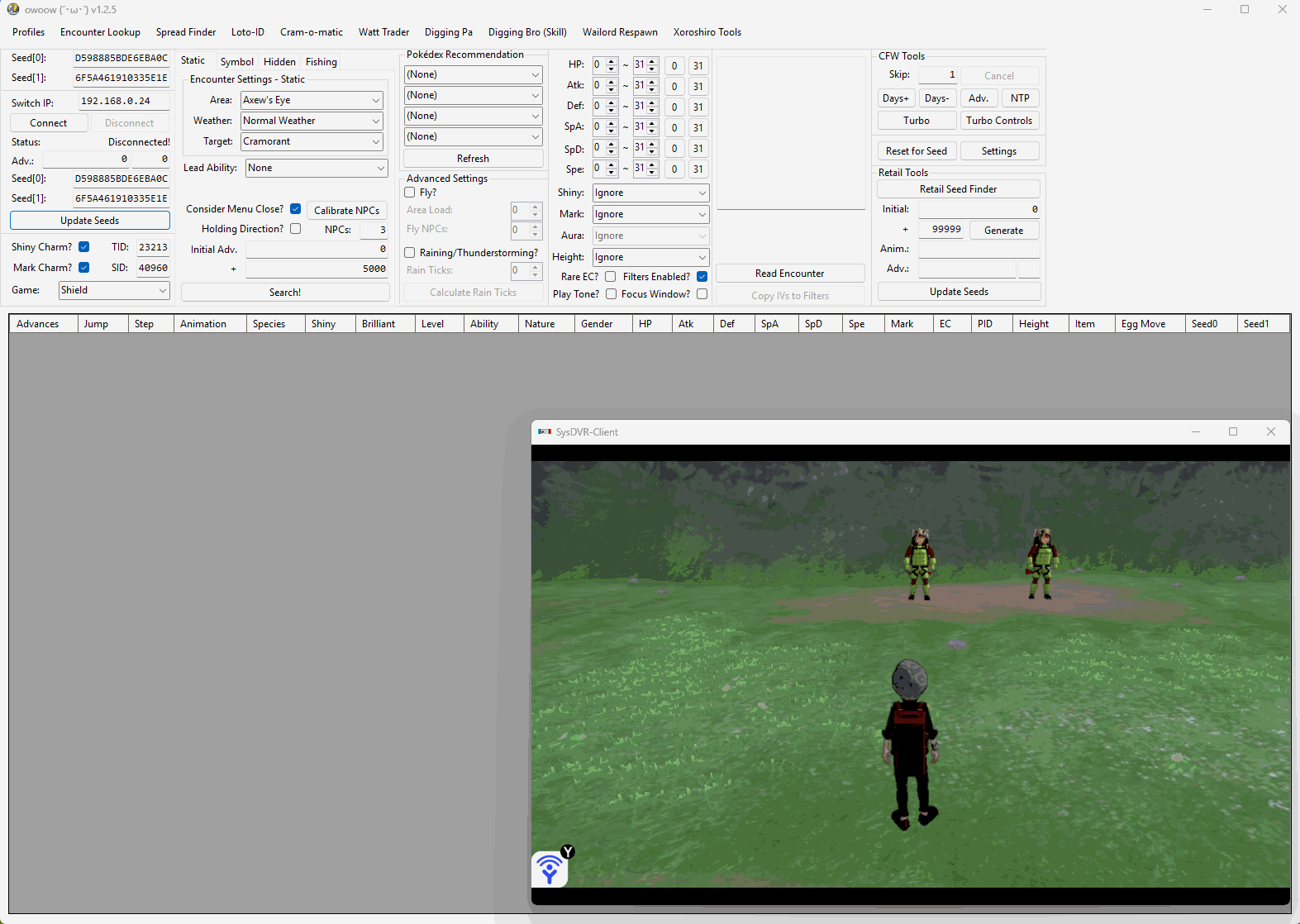Open the Spread Finder menu
Image resolution: width=1300 pixels, height=924 pixels.
click(186, 32)
